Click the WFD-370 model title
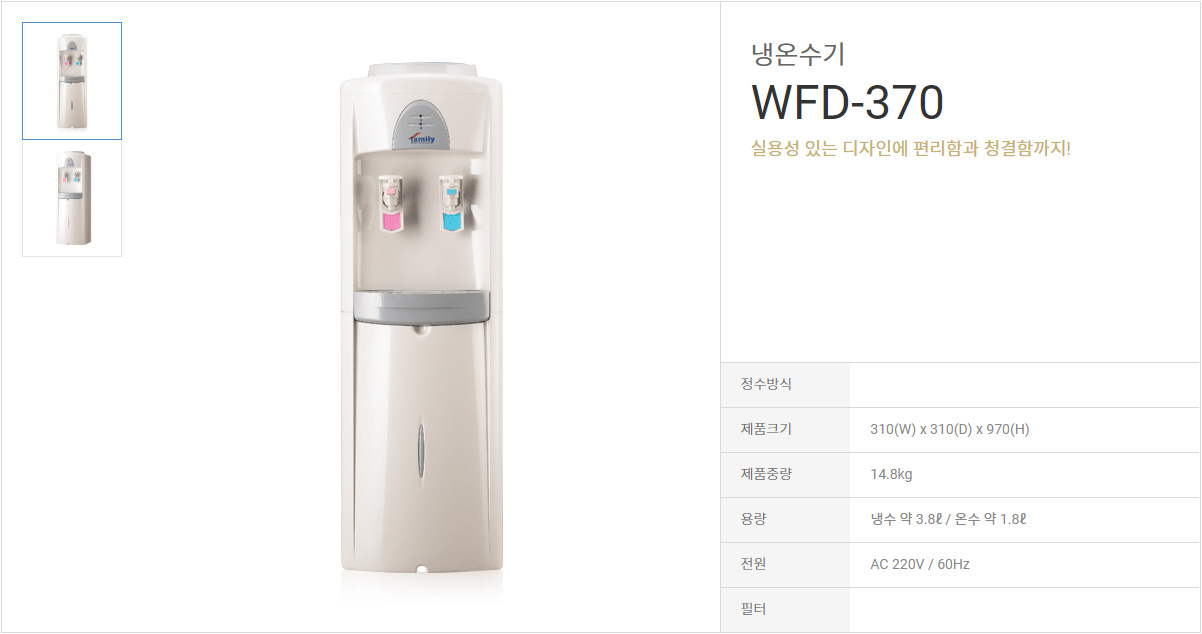The image size is (1202, 634). 848,102
